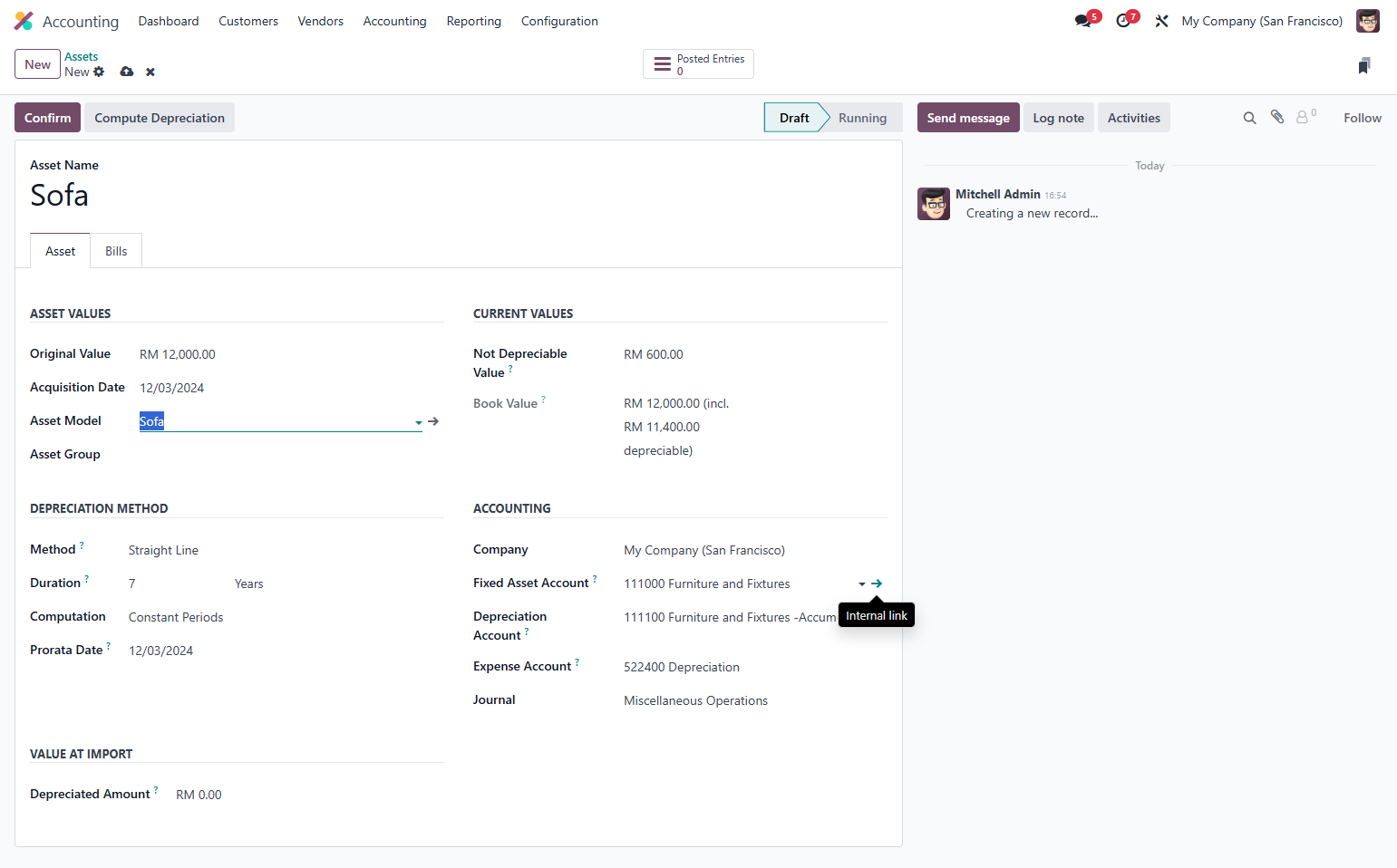1397x868 pixels.
Task: Open Asset Model internal link arrow
Action: click(x=433, y=421)
